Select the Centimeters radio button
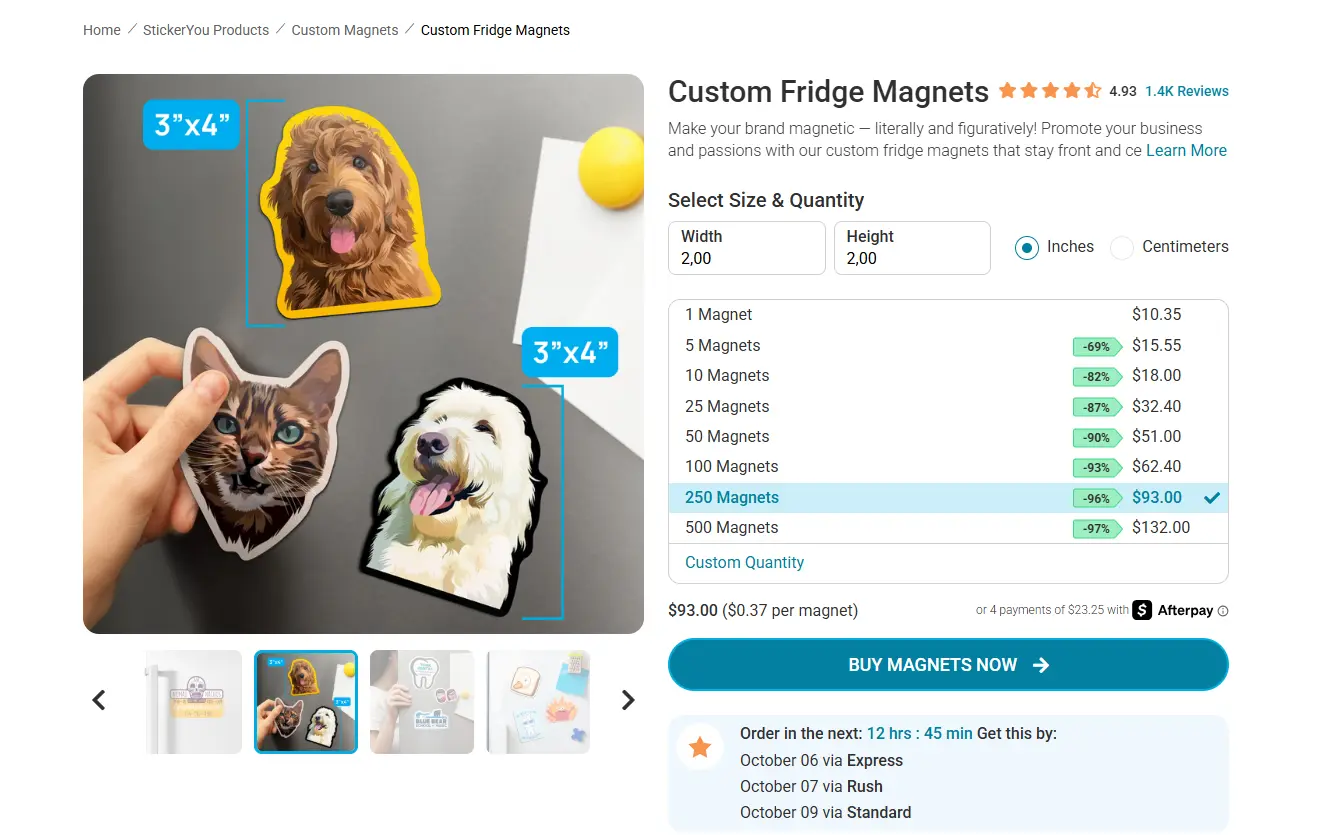Viewport: 1338px width, 835px height. point(1122,247)
